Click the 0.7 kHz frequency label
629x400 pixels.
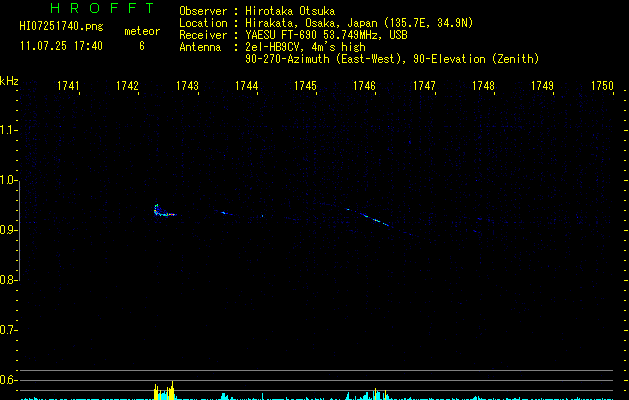tap(8, 330)
